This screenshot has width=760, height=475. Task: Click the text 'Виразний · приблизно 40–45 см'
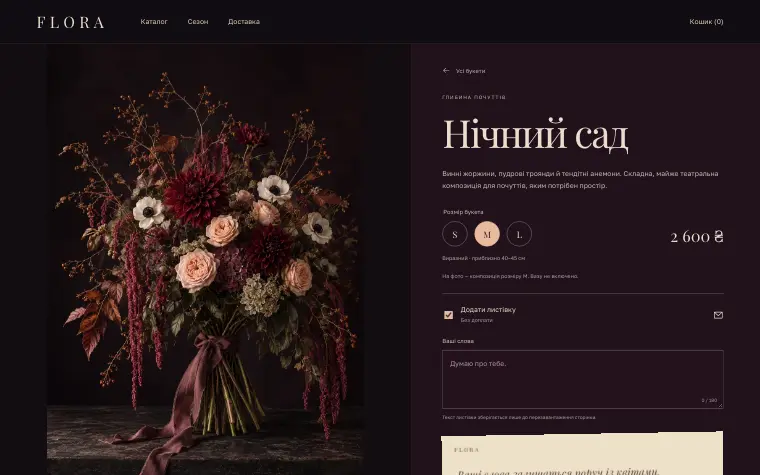(x=483, y=258)
